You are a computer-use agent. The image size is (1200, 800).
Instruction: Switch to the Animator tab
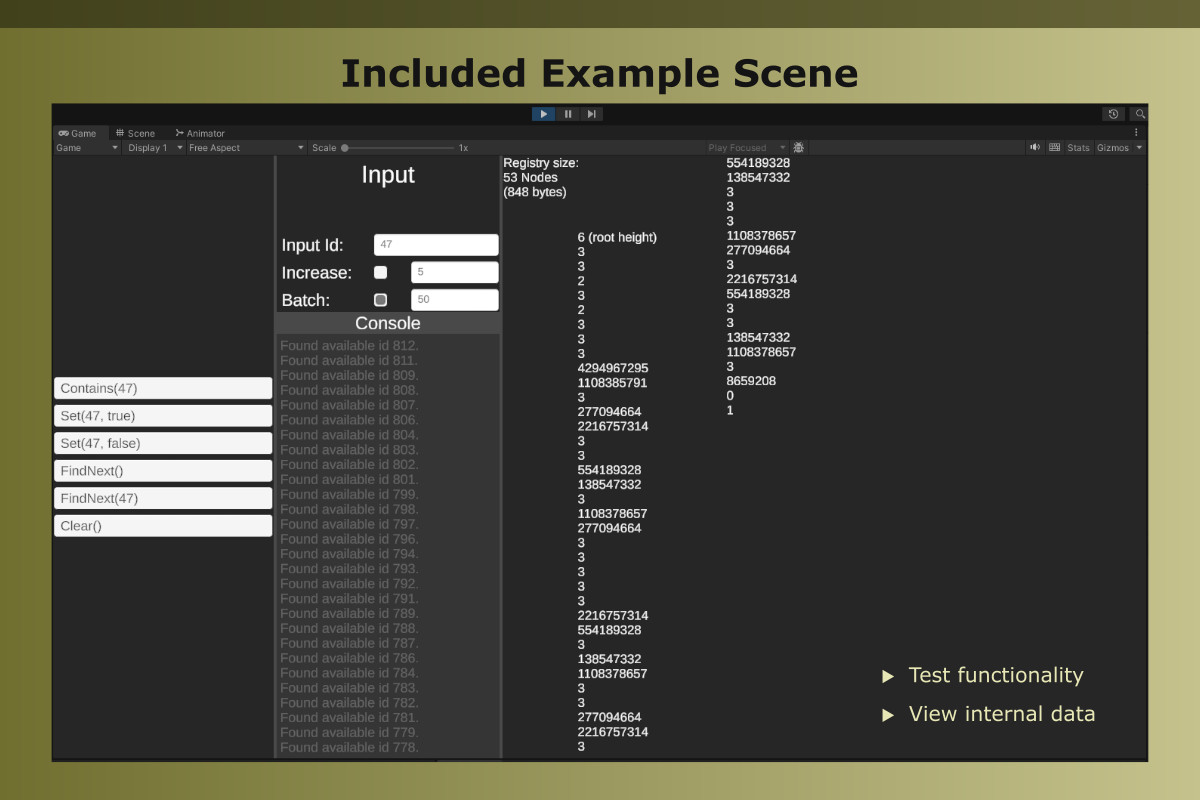200,133
